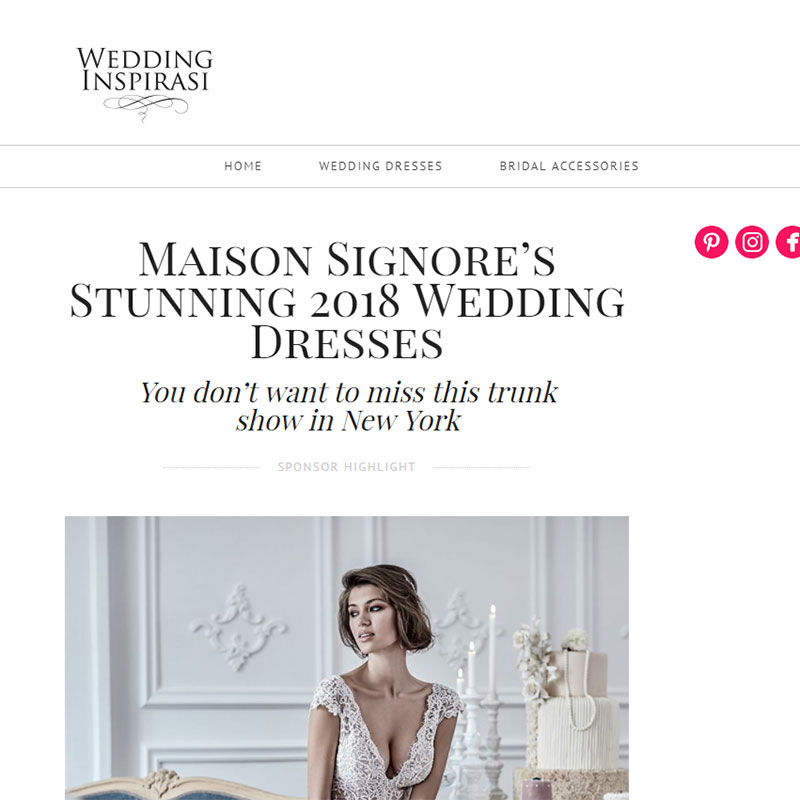Click the white candlesticks in photo
This screenshot has height=800, width=800.
[477, 704]
